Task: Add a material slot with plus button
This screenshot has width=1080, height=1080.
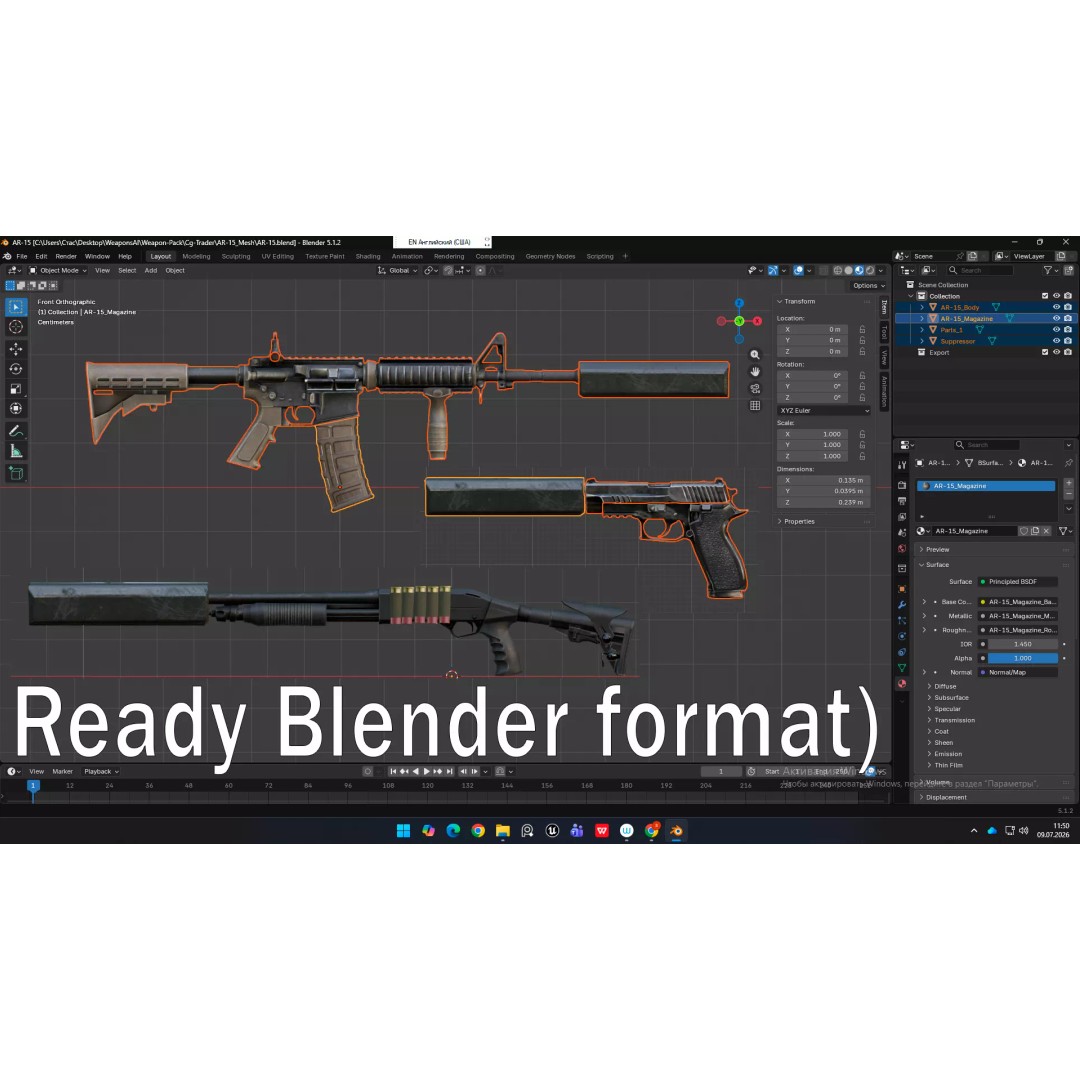Action: click(x=1069, y=484)
